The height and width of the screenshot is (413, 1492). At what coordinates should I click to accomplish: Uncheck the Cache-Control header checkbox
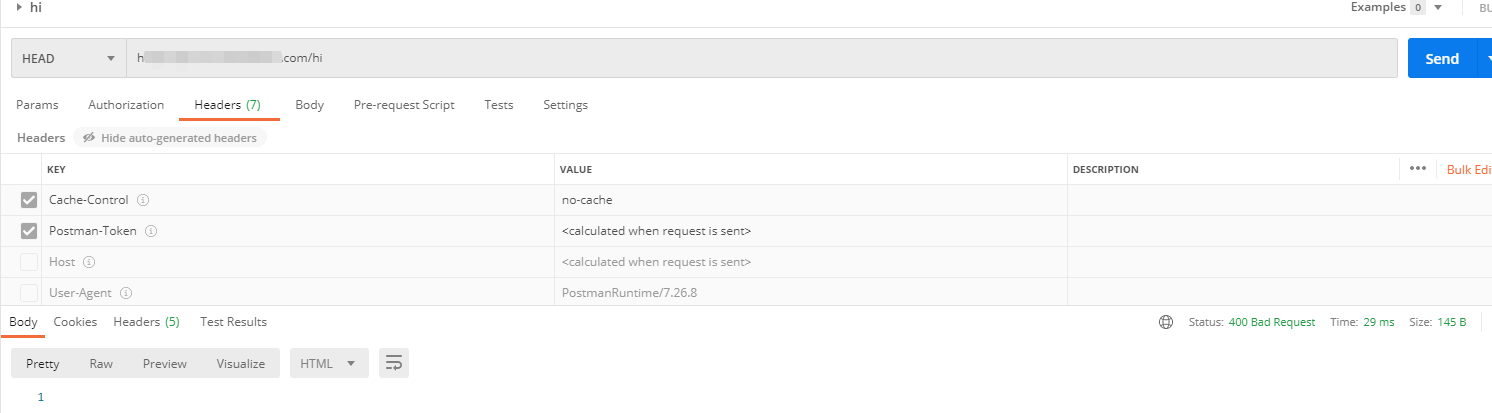29,200
